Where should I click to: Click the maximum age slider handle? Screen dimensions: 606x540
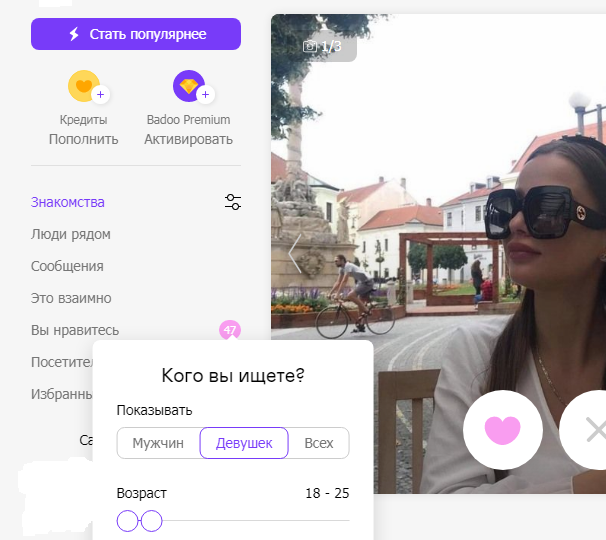(152, 521)
